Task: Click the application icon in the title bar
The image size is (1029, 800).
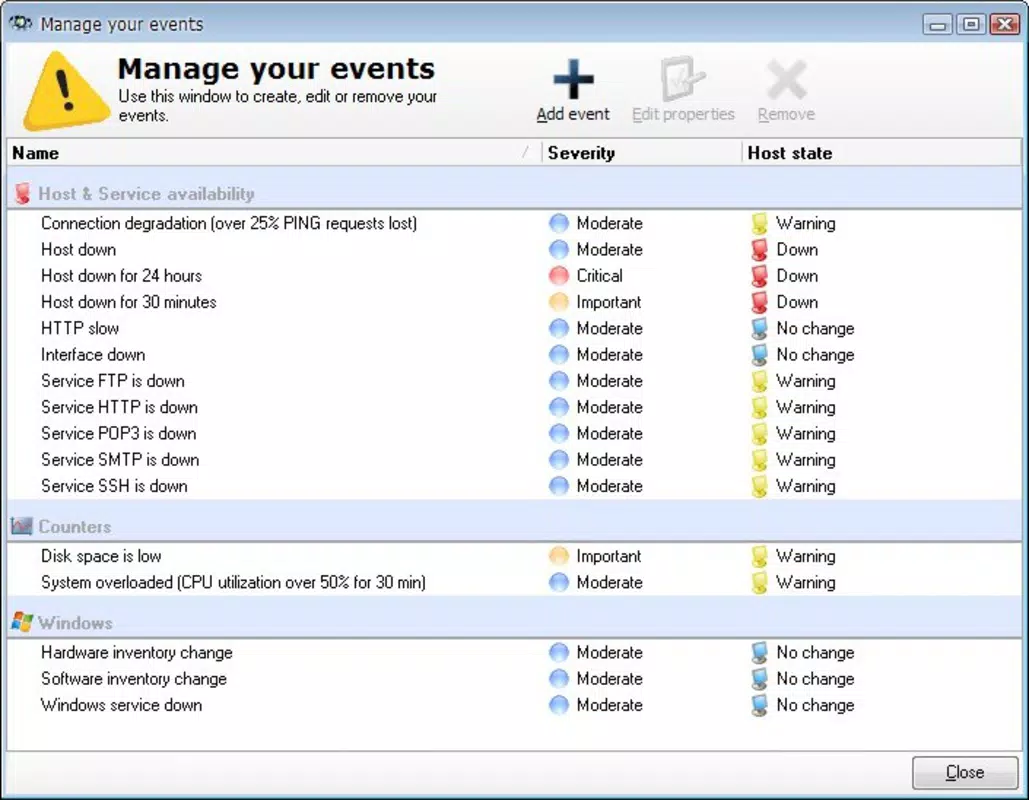Action: click(21, 24)
